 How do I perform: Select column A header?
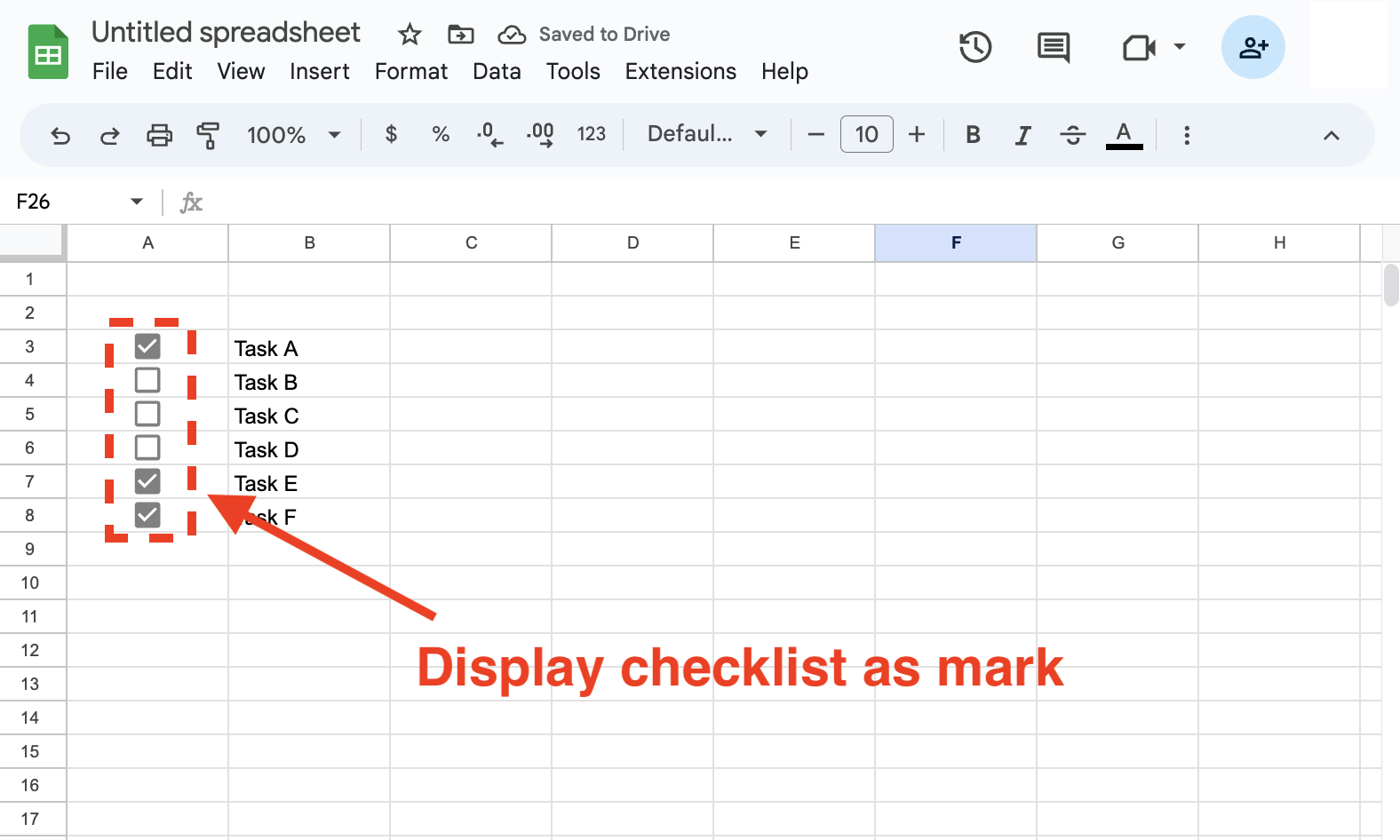click(x=147, y=242)
